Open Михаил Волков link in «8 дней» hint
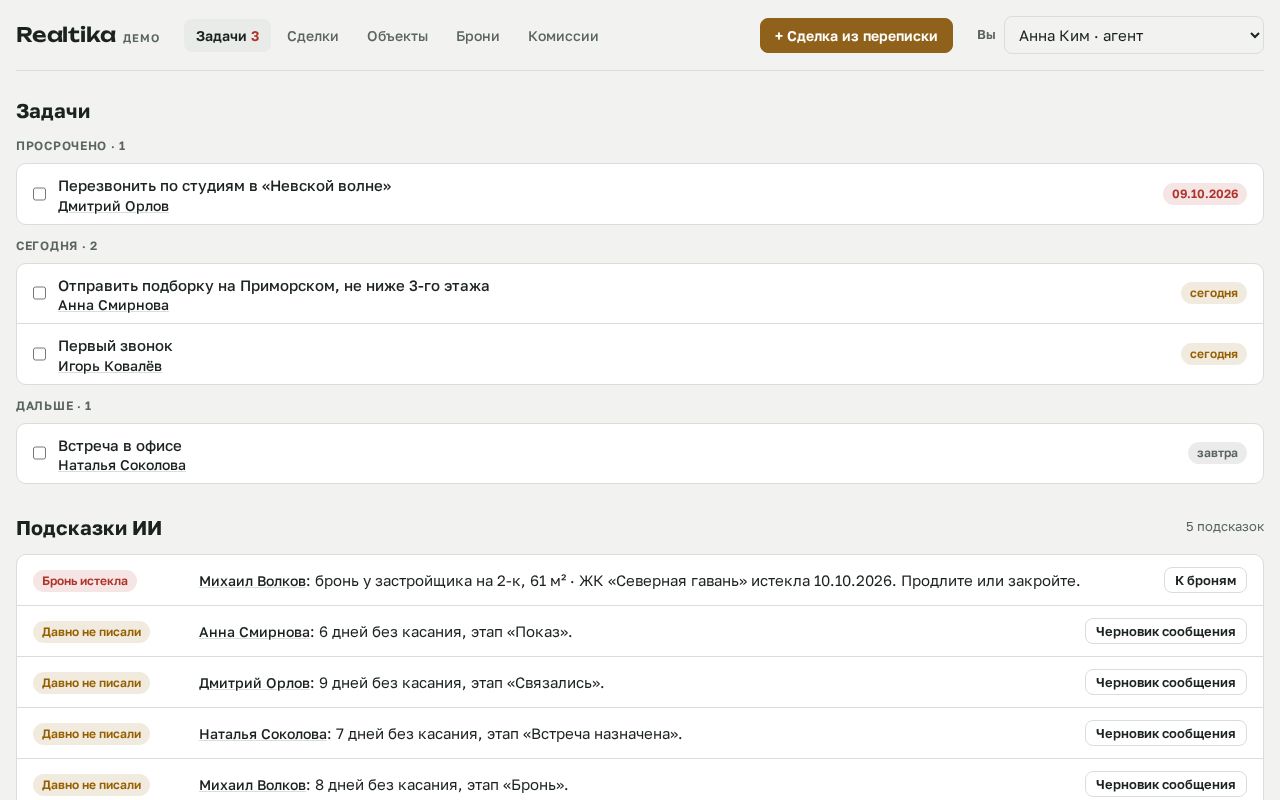Viewport: 1280px width, 800px height. [x=253, y=785]
